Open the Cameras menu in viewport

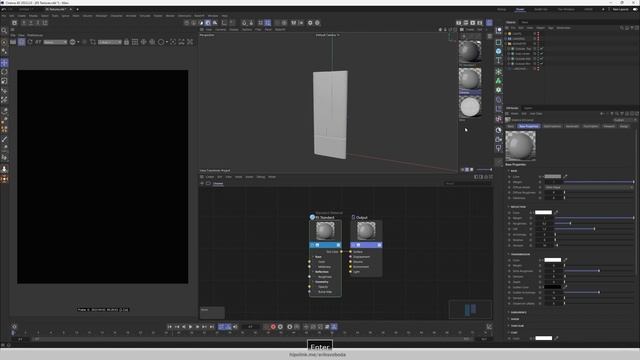[220, 29]
